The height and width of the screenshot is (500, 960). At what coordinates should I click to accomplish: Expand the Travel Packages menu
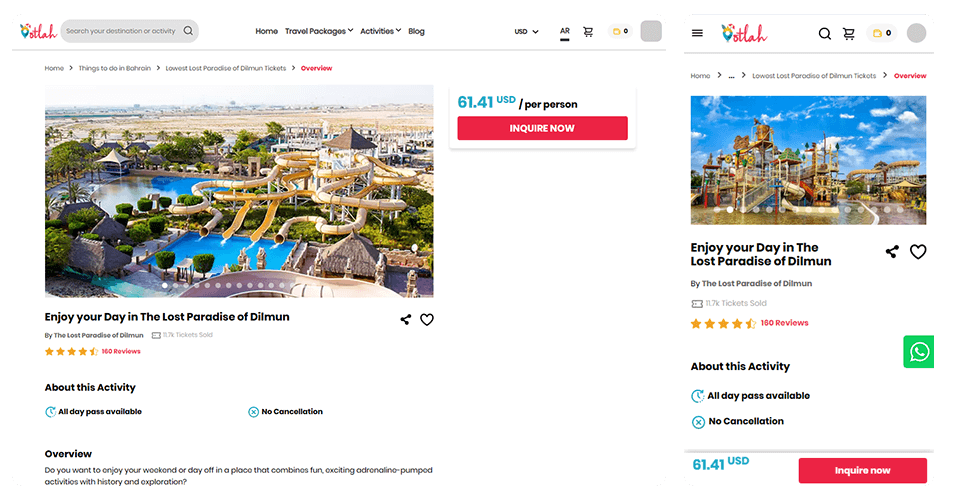[x=319, y=31]
